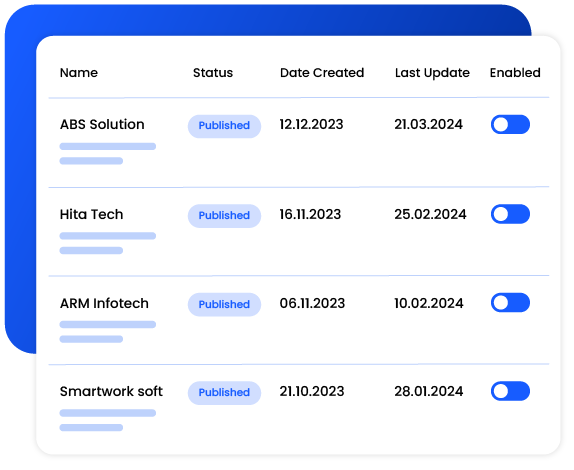This screenshot has width=574, height=470.
Task: Select the 12.12.2023 created date cell
Action: click(311, 124)
